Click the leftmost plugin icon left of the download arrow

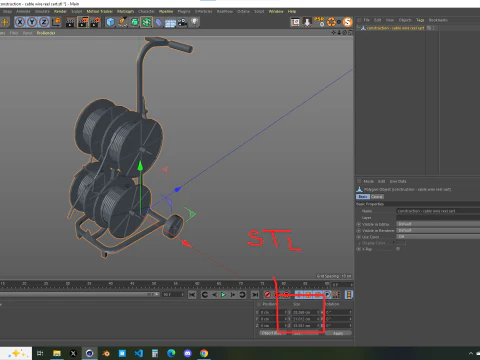point(295,22)
